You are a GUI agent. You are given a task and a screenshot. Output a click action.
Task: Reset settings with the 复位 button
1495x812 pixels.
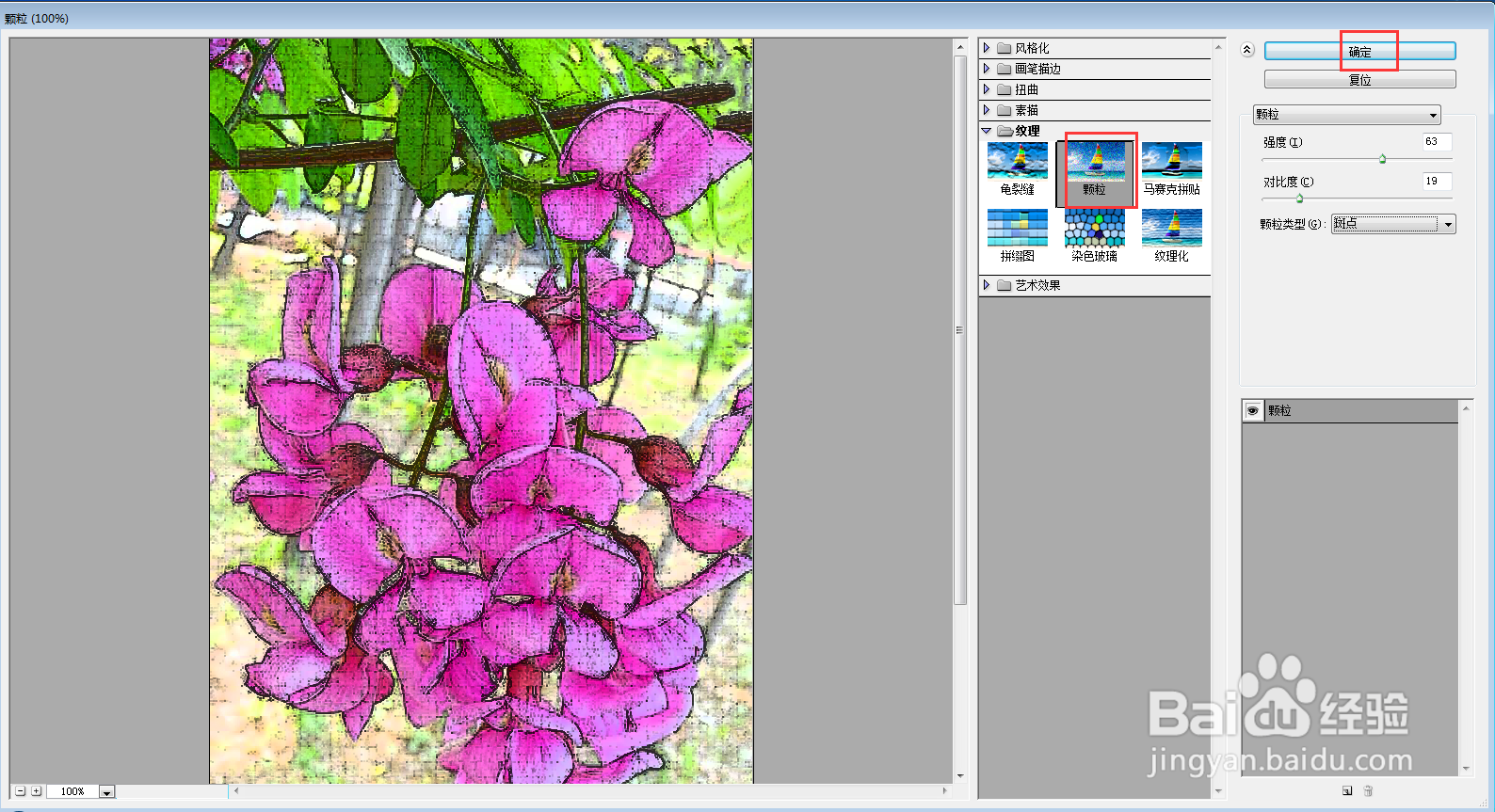click(x=1359, y=80)
